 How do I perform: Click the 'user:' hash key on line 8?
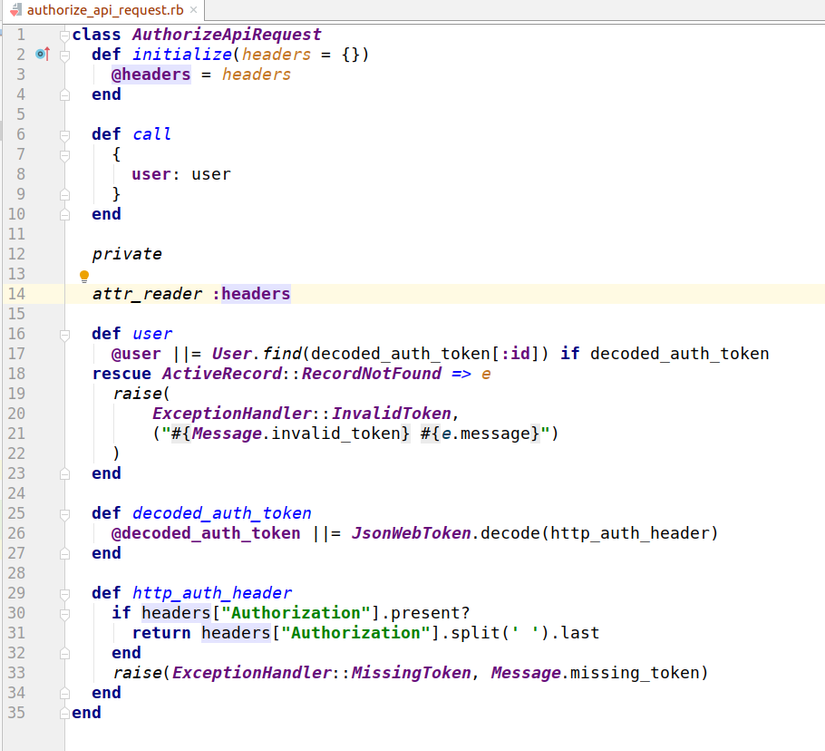(x=155, y=174)
